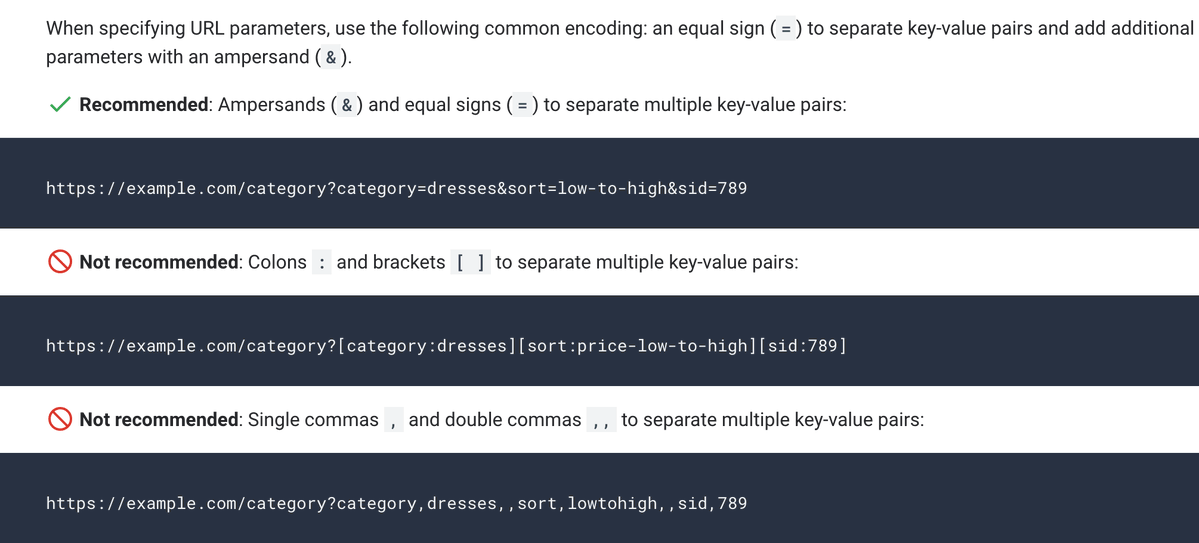Click the URL containing [category:dresses] brackets

pos(447,346)
